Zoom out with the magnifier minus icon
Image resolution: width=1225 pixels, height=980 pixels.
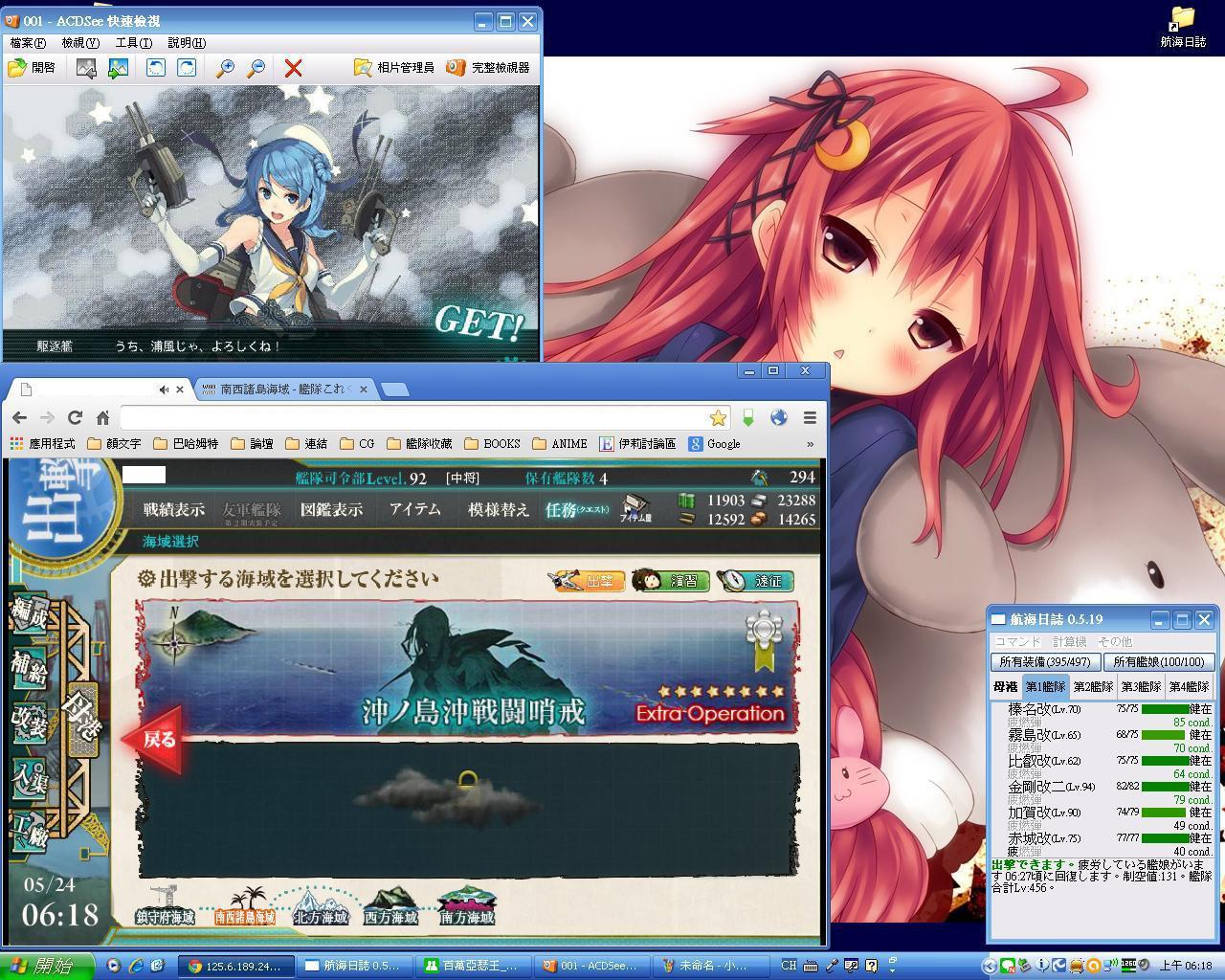point(256,68)
